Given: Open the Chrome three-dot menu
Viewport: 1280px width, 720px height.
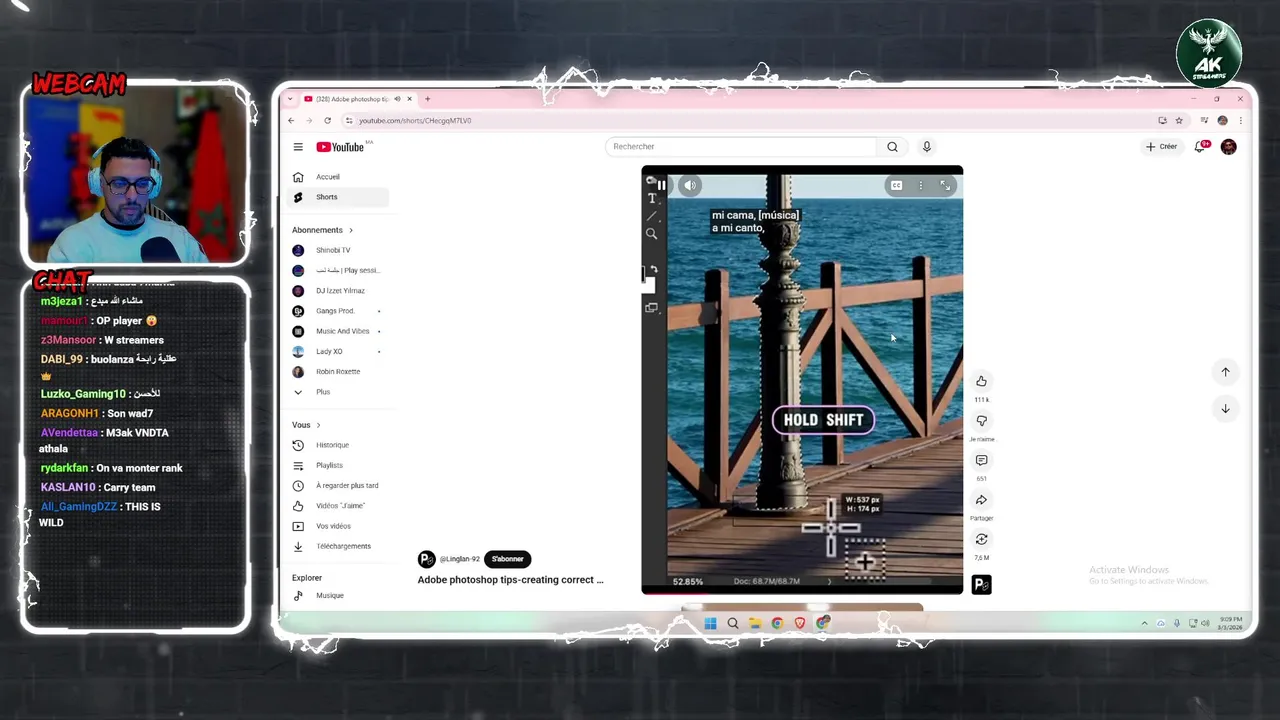Looking at the screenshot, I should coord(1240,121).
